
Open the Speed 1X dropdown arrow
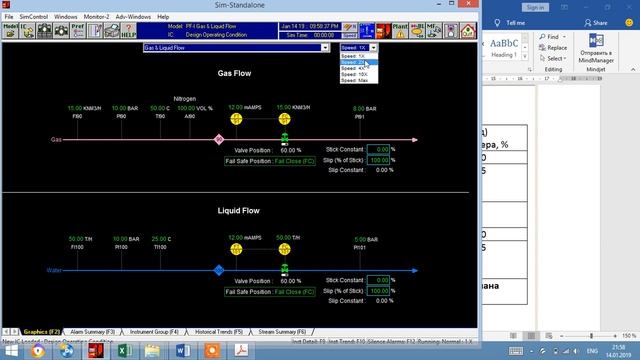click(x=373, y=48)
